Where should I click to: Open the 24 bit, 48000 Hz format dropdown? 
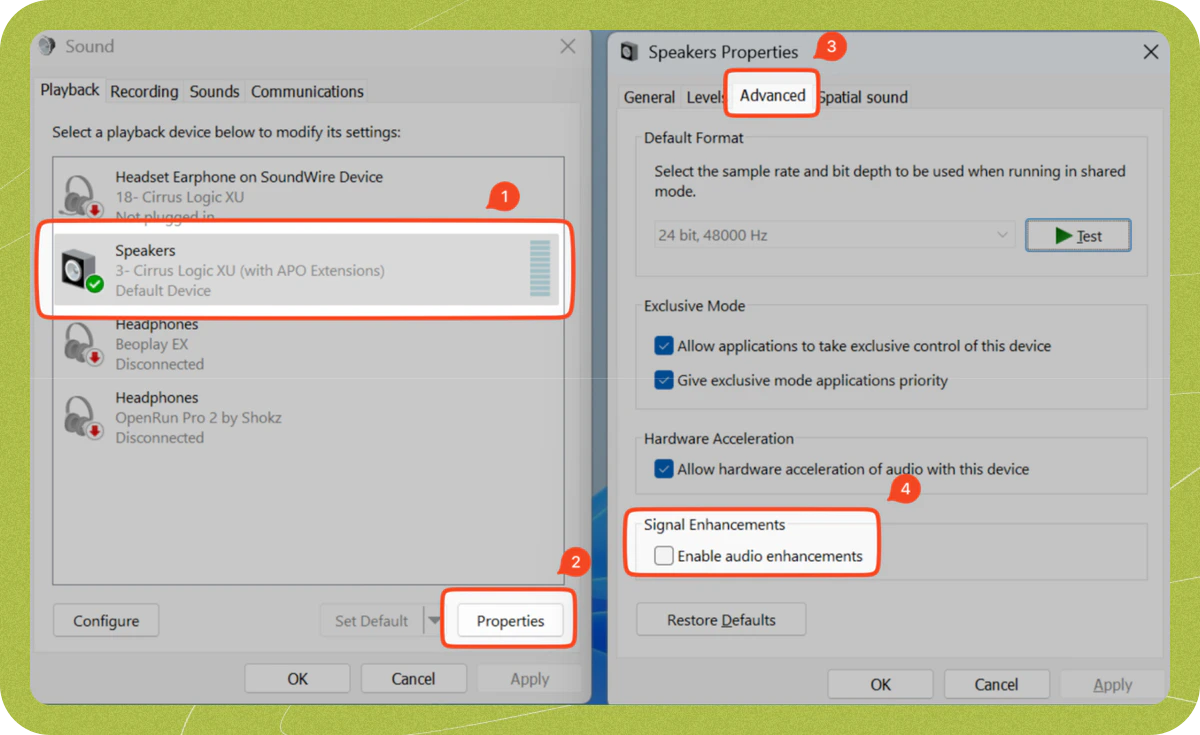point(834,236)
